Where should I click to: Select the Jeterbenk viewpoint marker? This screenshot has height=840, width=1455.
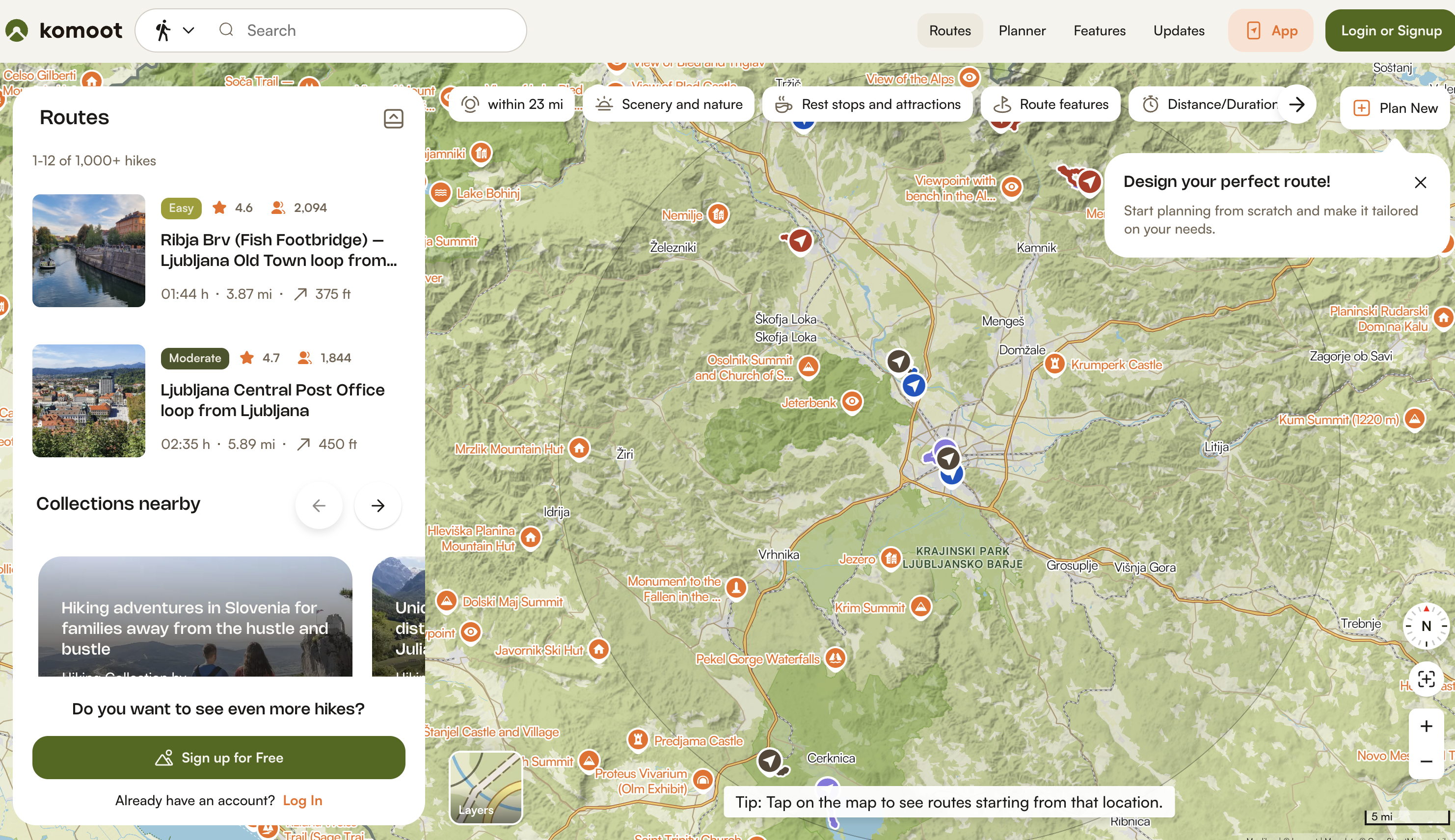tap(852, 401)
